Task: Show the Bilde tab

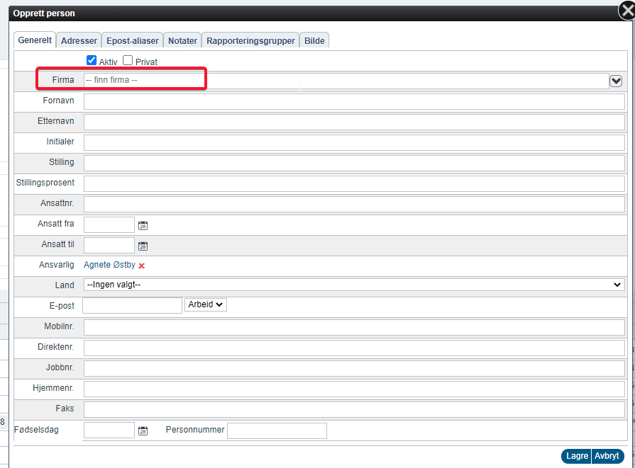Action: (x=314, y=41)
